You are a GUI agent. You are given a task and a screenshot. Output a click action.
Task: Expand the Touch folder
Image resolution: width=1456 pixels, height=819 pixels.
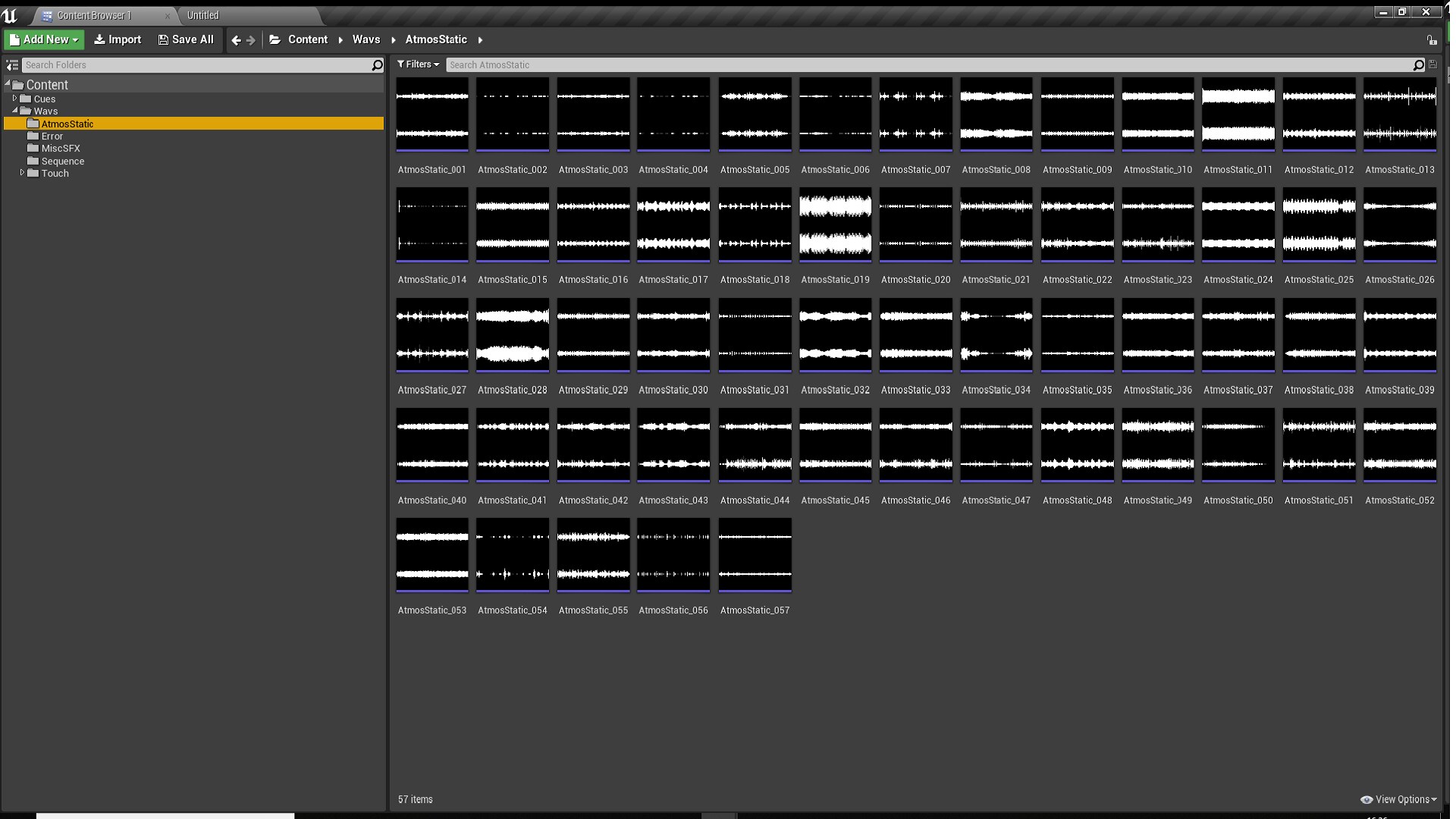point(22,173)
